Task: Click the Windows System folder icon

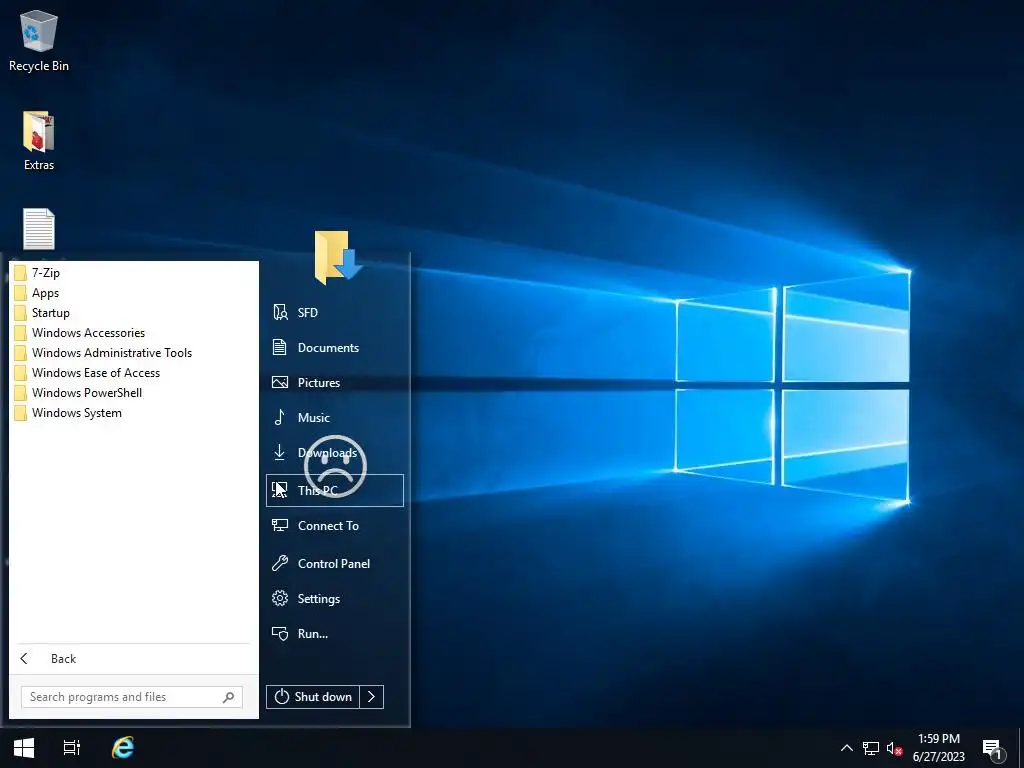Action: tap(20, 413)
